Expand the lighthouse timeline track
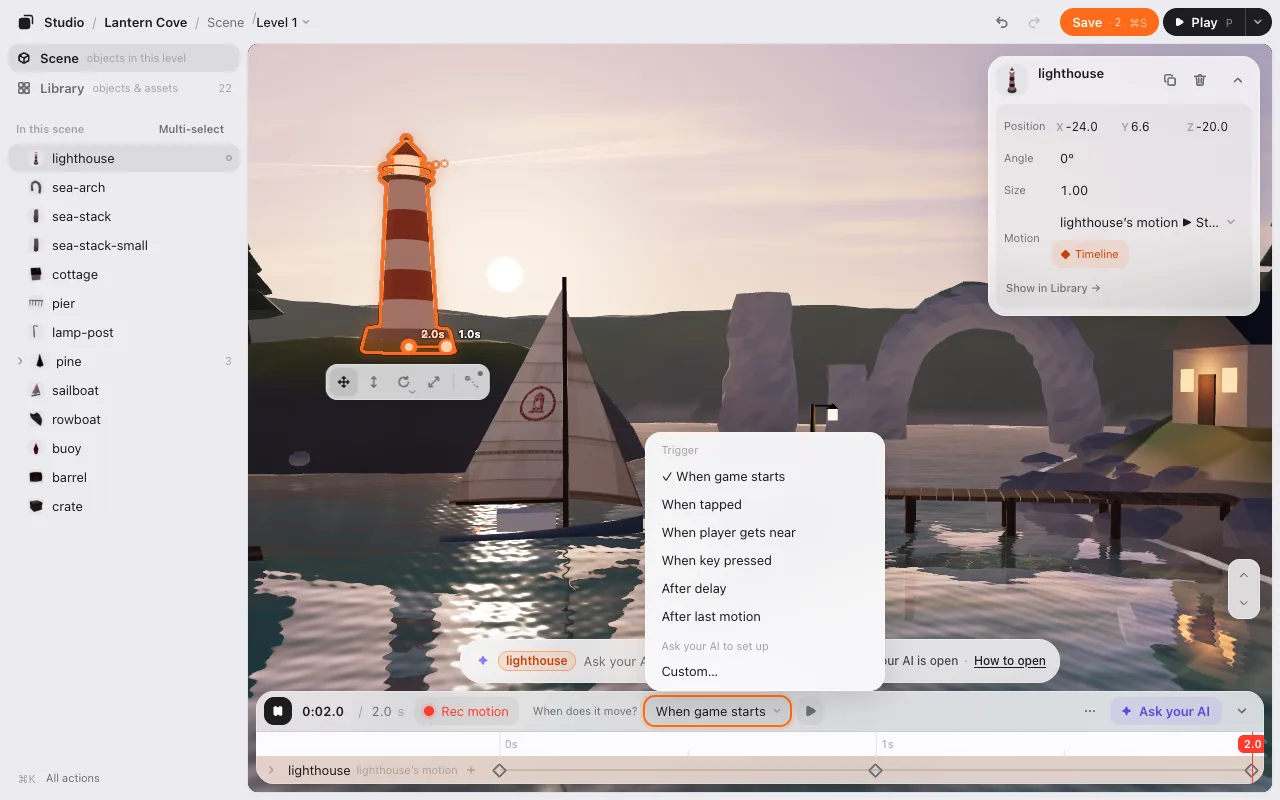This screenshot has width=1280, height=800. 271,770
